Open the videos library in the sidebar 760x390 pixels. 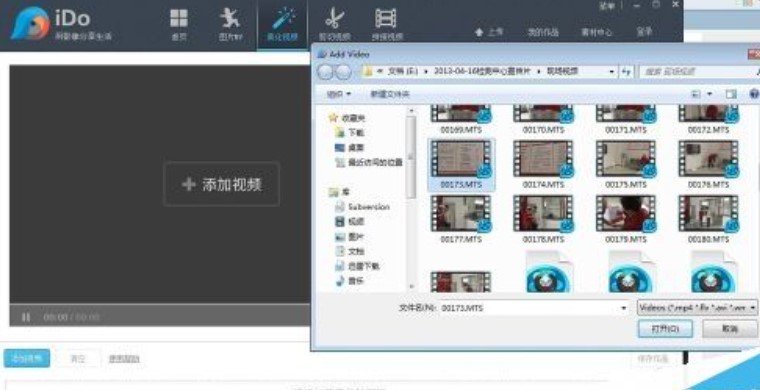click(350, 221)
